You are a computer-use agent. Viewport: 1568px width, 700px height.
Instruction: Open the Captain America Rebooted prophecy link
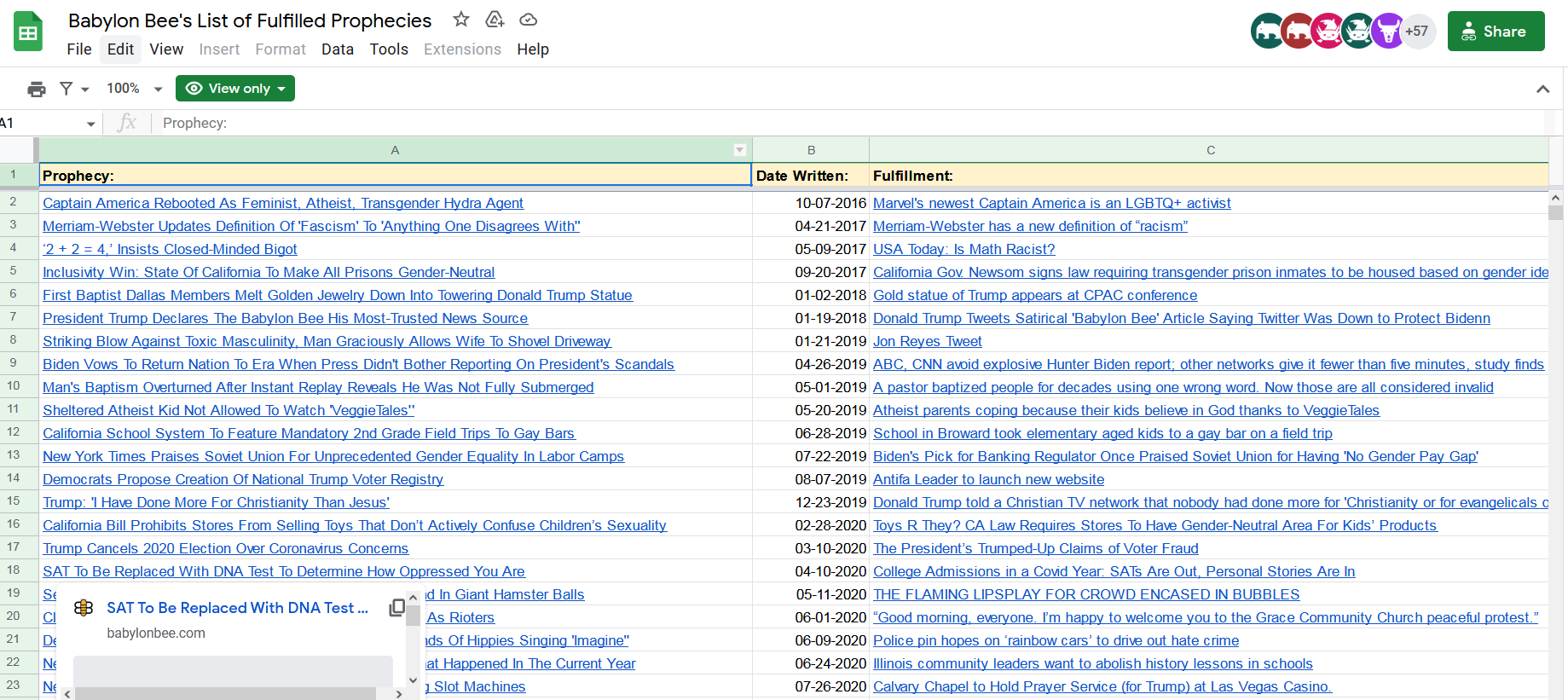pos(283,203)
